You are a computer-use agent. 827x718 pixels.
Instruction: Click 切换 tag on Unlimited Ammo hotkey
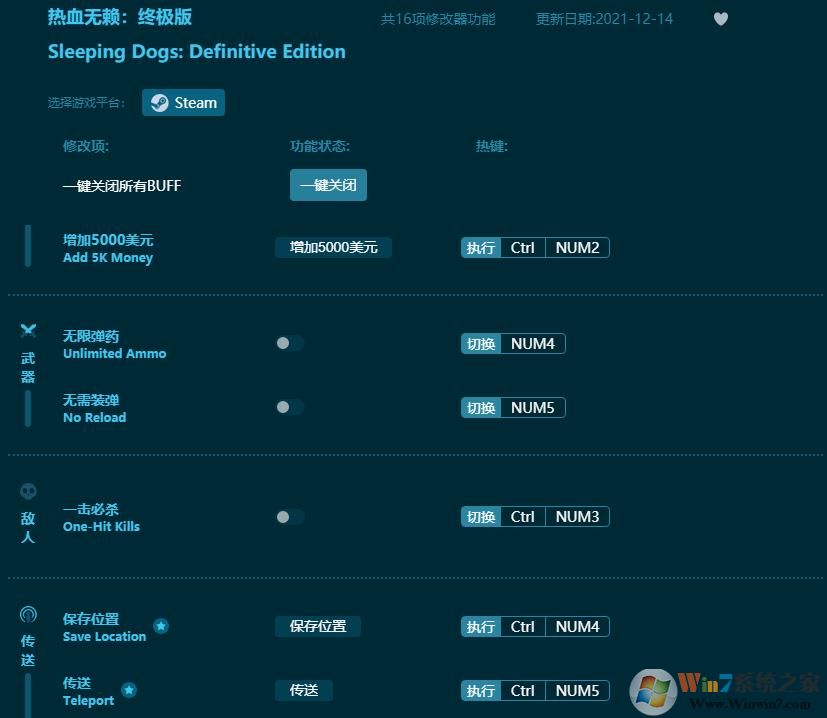point(480,344)
